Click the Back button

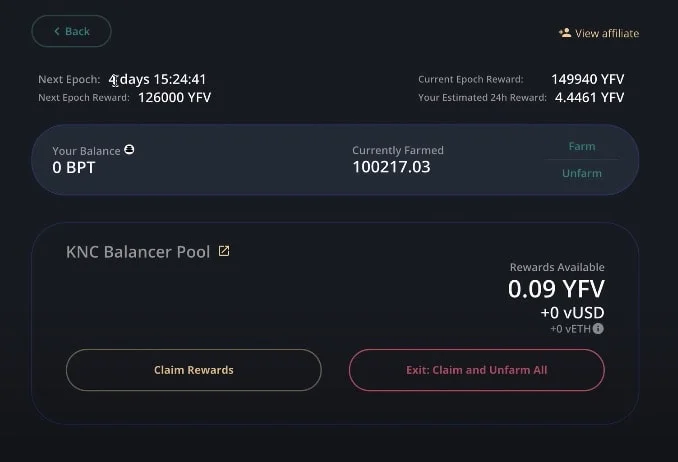71,31
